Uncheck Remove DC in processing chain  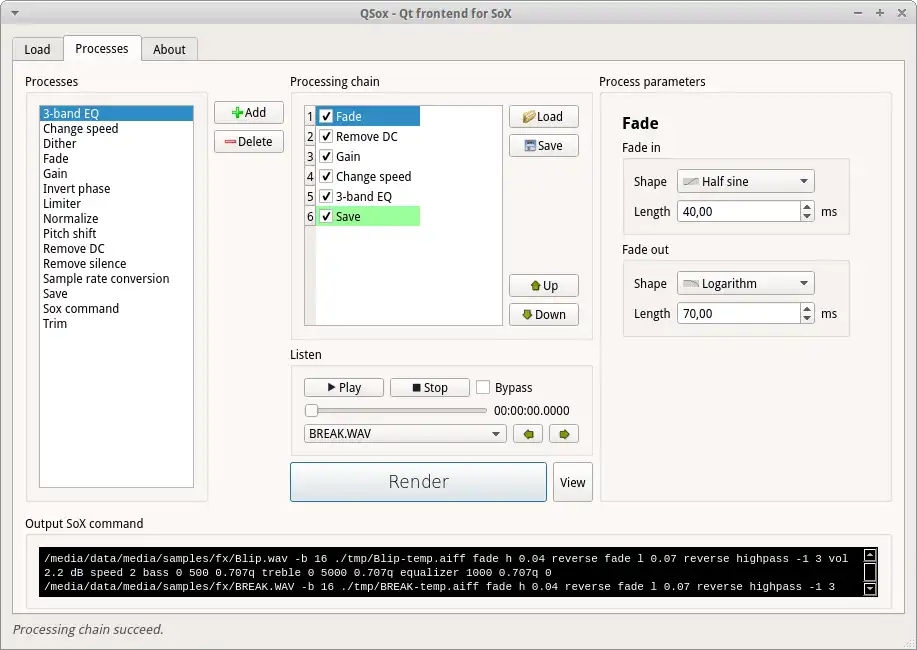point(326,136)
